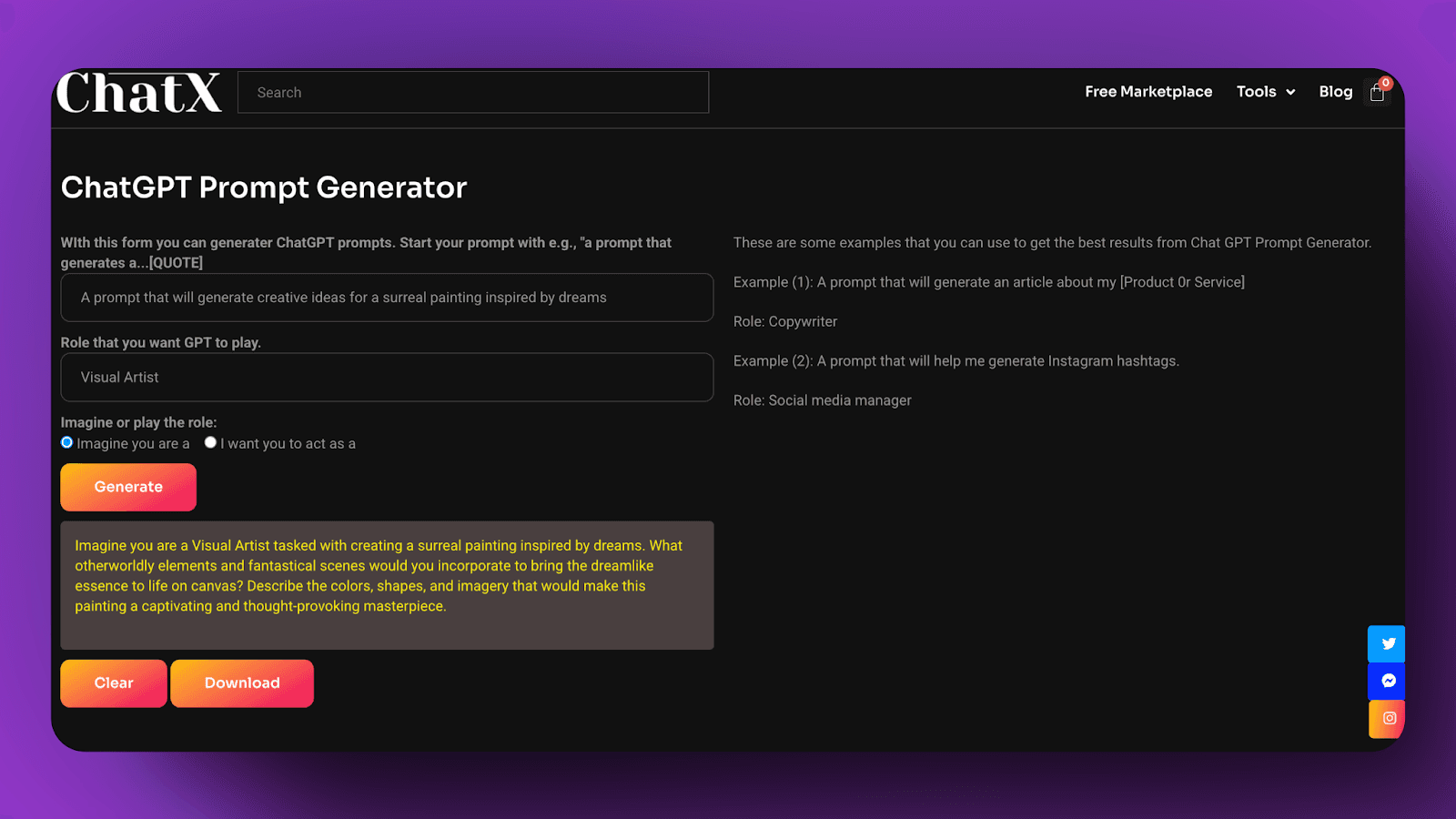Click the "ChatGPT Prompt Generator" heading
This screenshot has height=819, width=1456.
[x=264, y=187]
